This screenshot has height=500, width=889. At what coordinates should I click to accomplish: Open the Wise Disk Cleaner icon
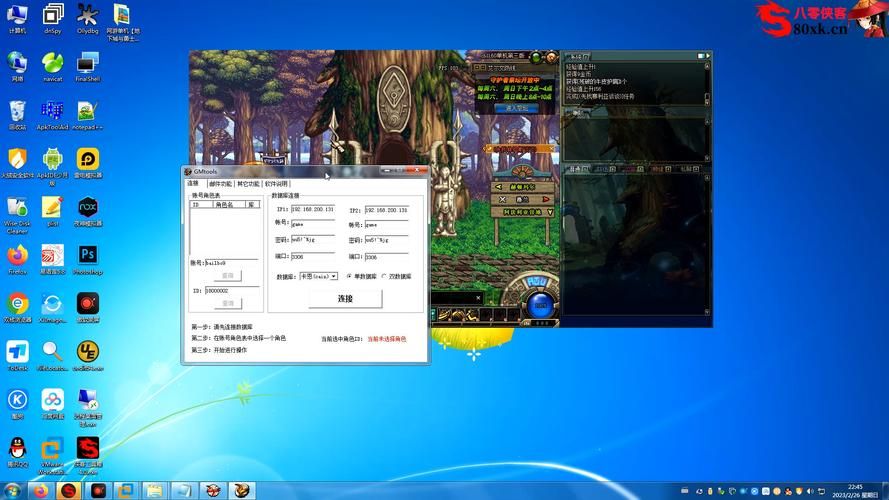pos(18,215)
